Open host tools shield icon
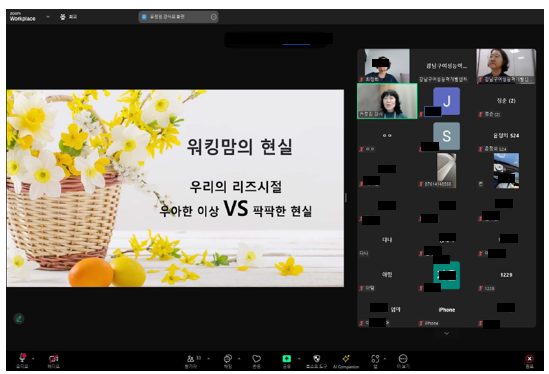This screenshot has height=374, width=549. pyautogui.click(x=317, y=360)
